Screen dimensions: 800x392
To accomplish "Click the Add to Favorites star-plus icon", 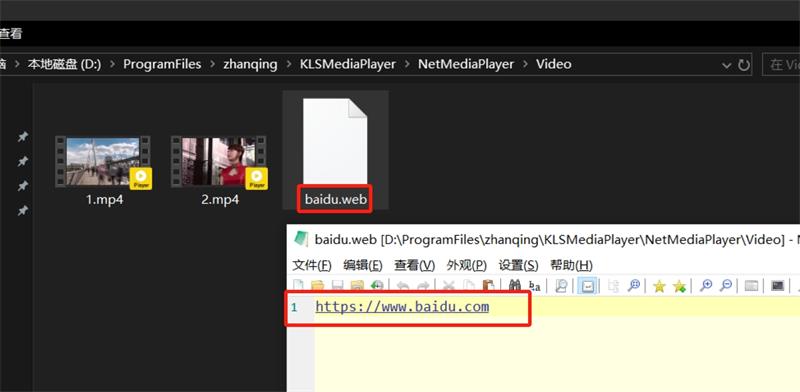I will [679, 286].
